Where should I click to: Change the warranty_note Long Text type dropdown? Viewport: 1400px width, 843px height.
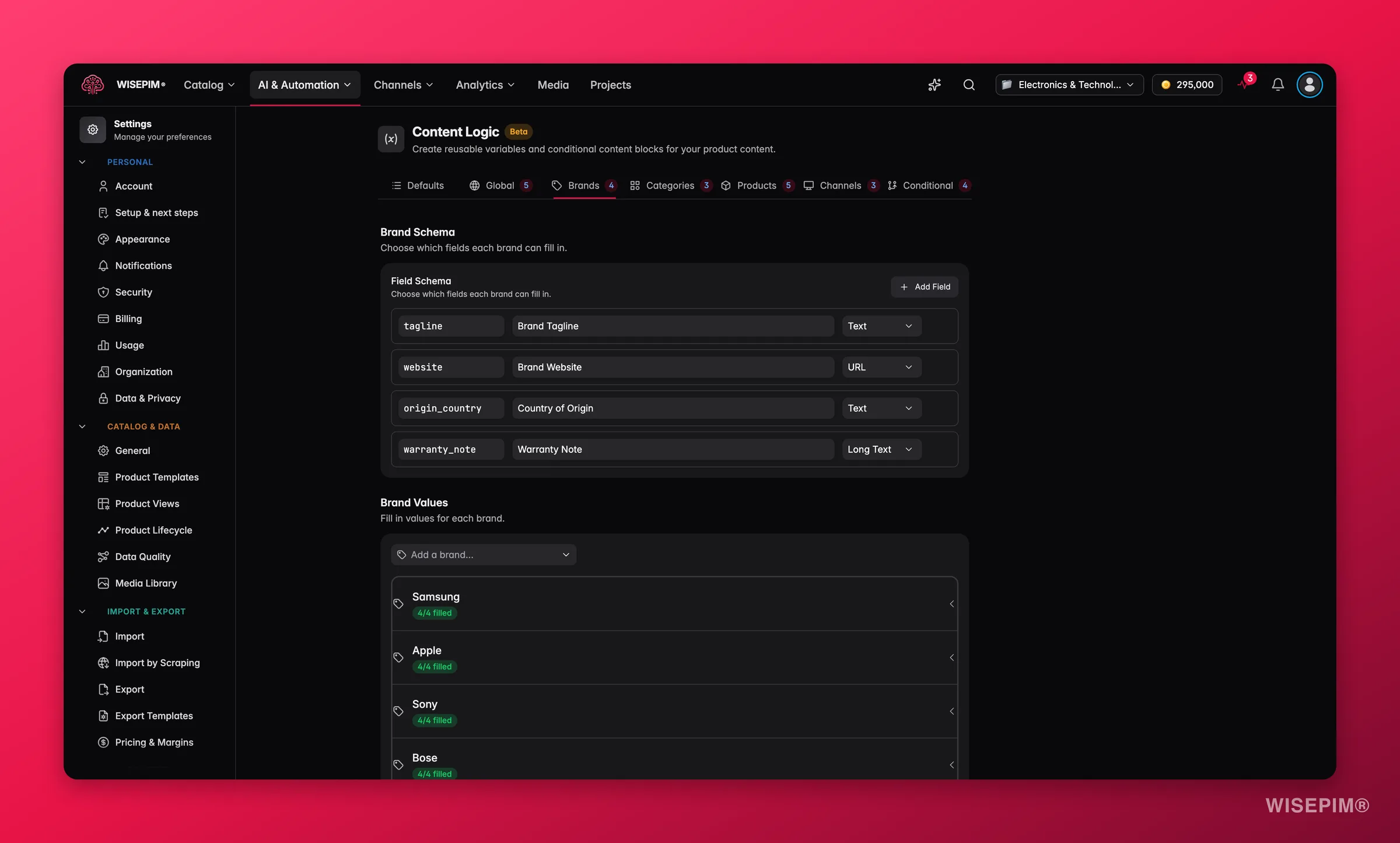(x=881, y=449)
